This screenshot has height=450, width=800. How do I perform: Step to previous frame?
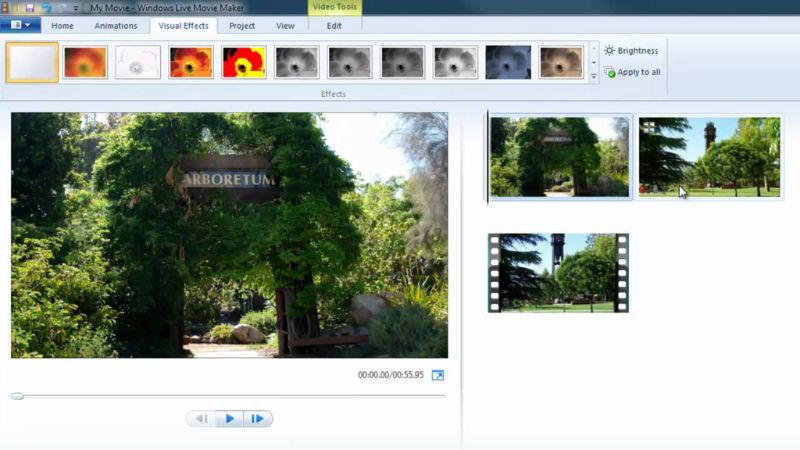click(202, 419)
